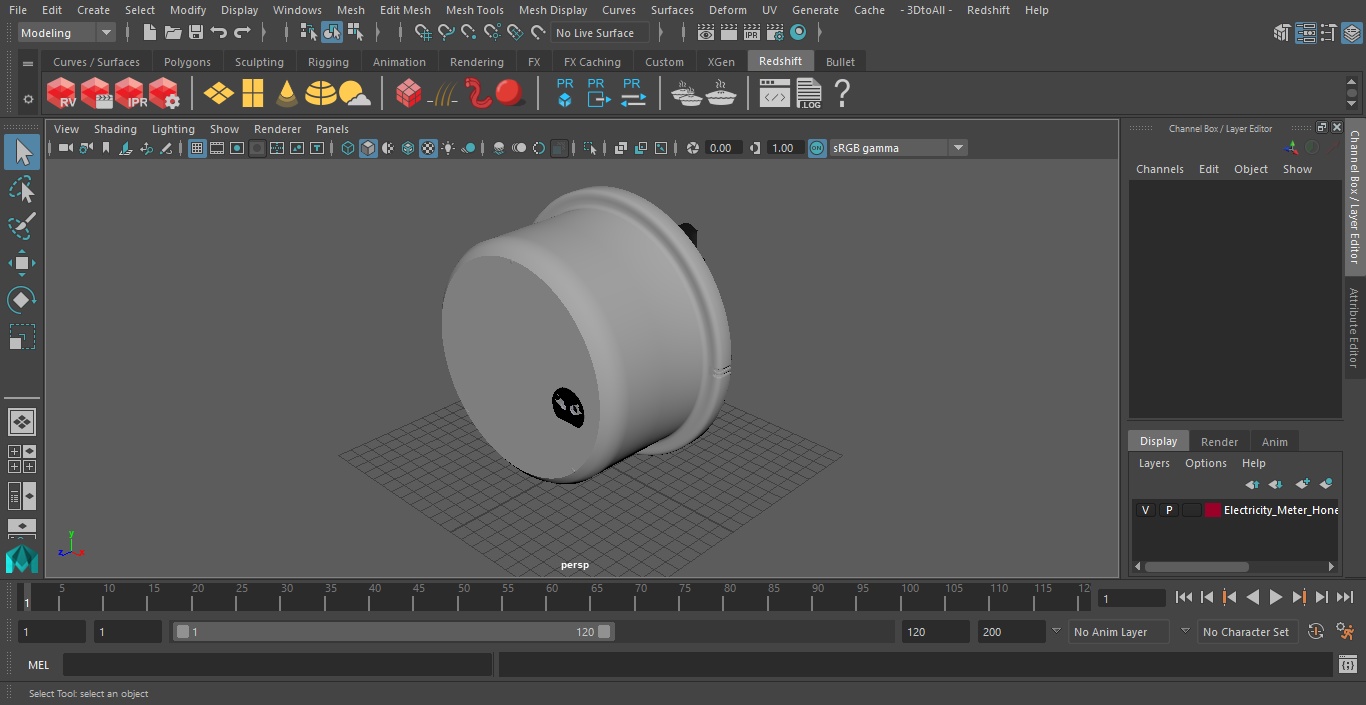Click red layer color swatch

point(1213,510)
